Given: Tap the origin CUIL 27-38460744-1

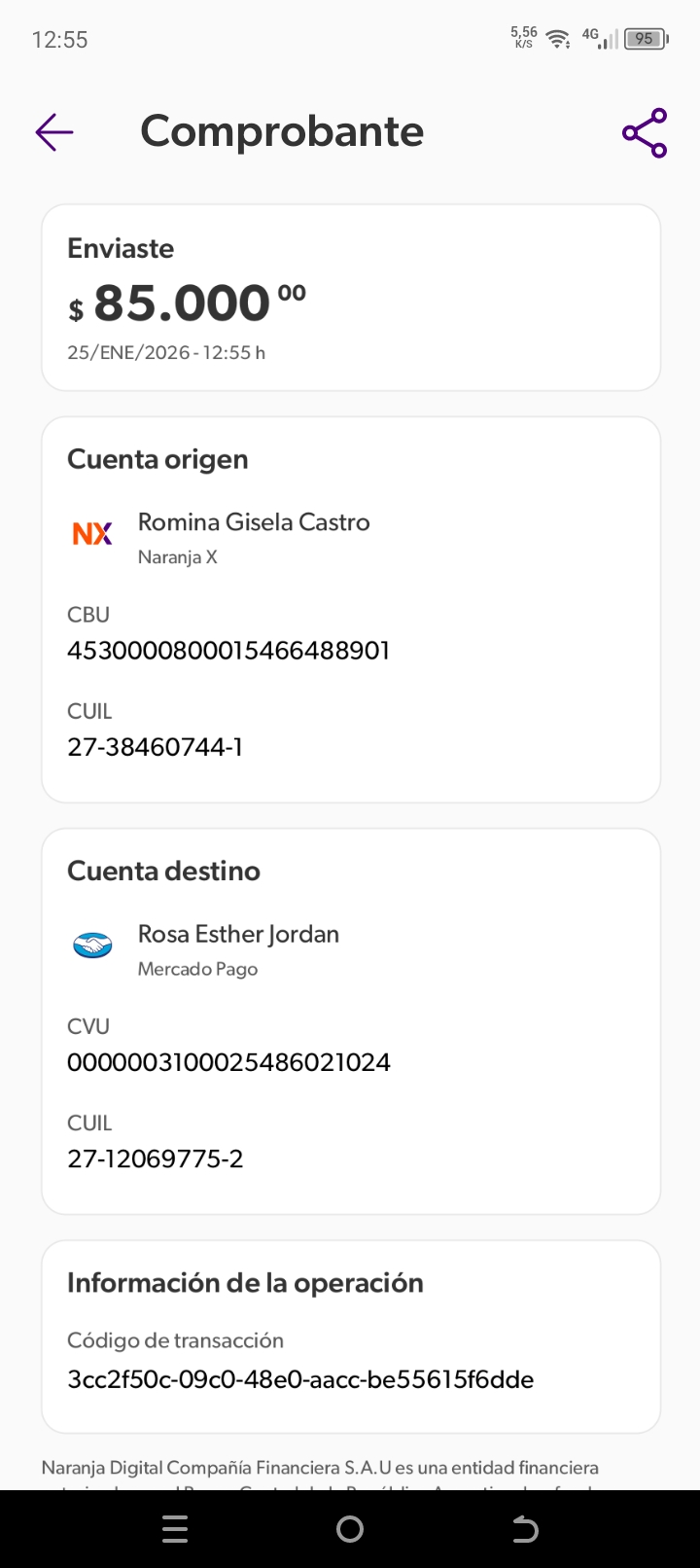Looking at the screenshot, I should coord(155,746).
